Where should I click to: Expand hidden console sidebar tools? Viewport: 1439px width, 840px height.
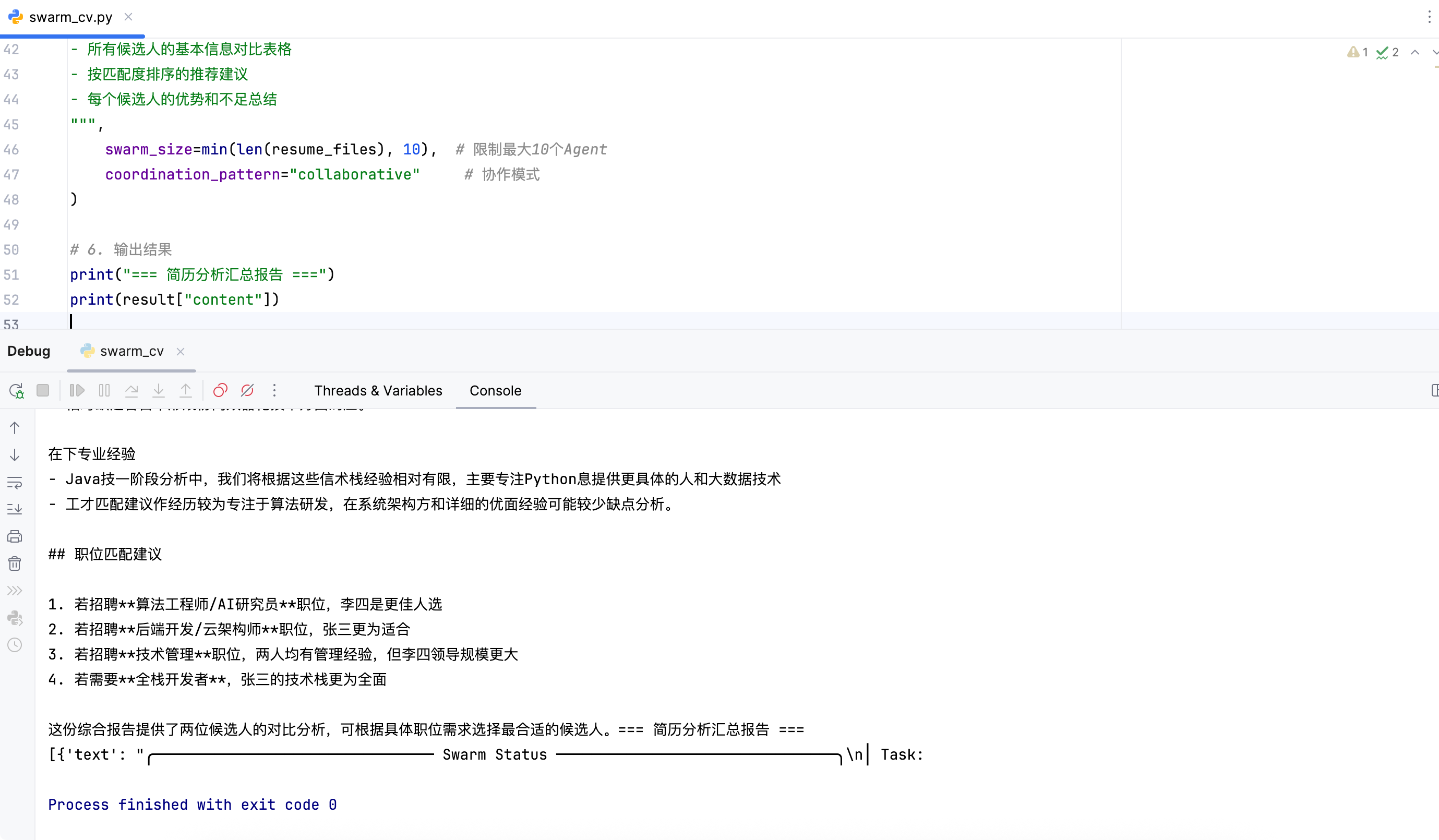(x=15, y=591)
